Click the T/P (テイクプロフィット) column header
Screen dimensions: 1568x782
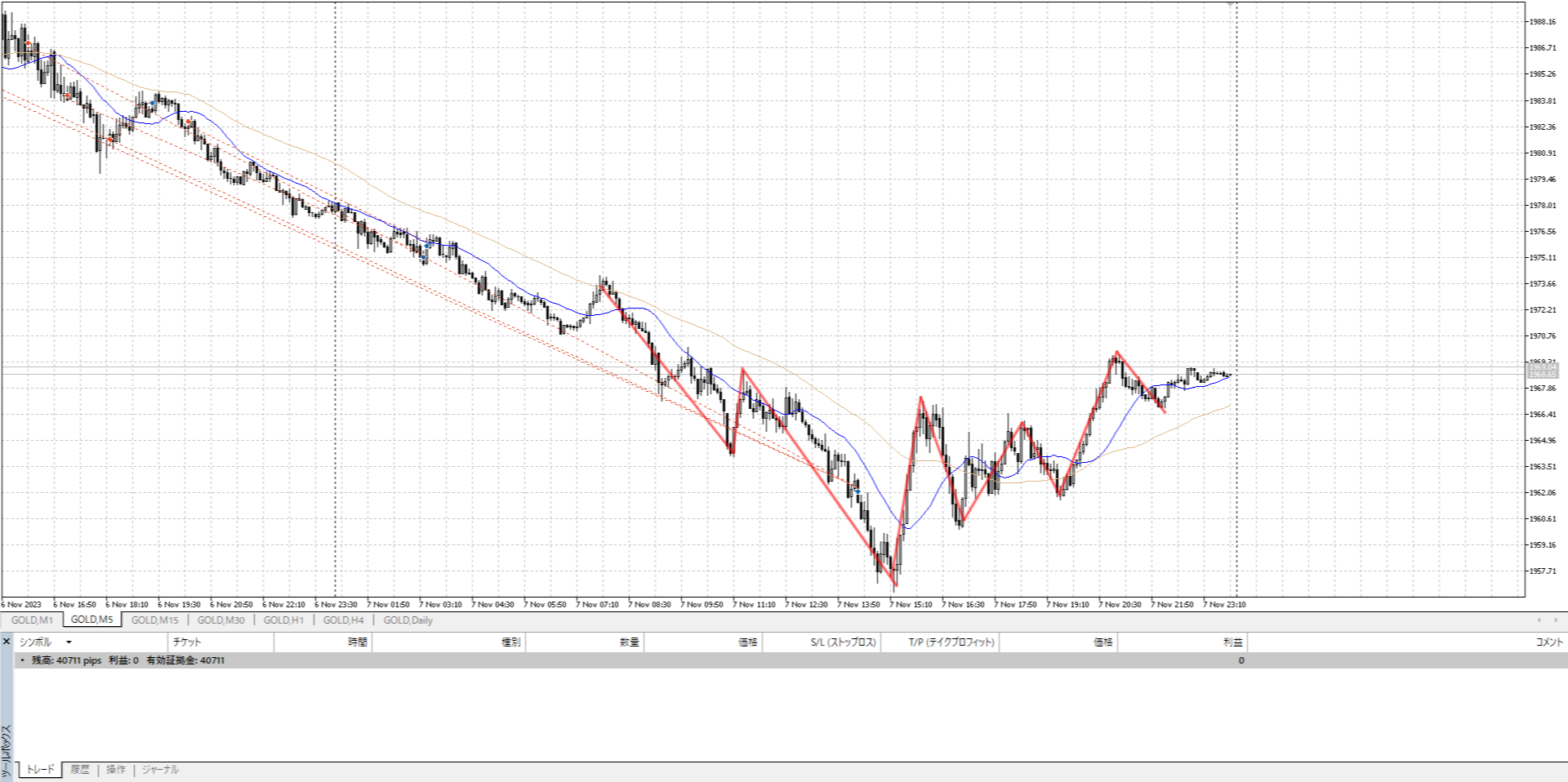tap(951, 642)
